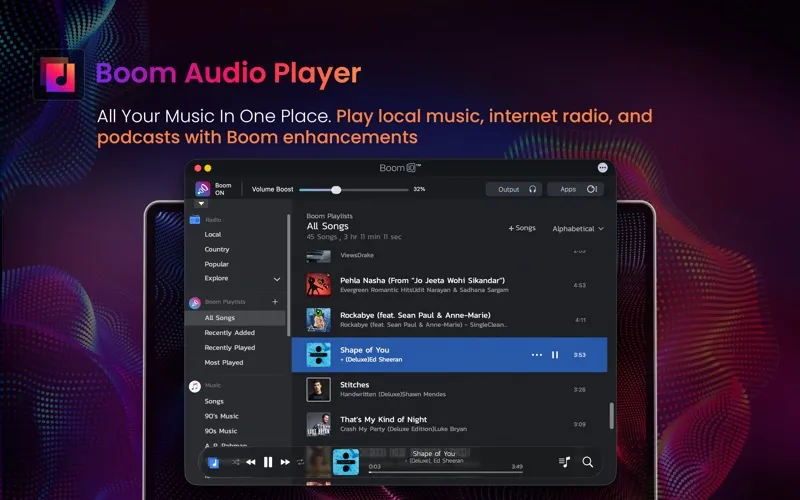
Task: Open Recently Added playlist
Action: tap(230, 333)
